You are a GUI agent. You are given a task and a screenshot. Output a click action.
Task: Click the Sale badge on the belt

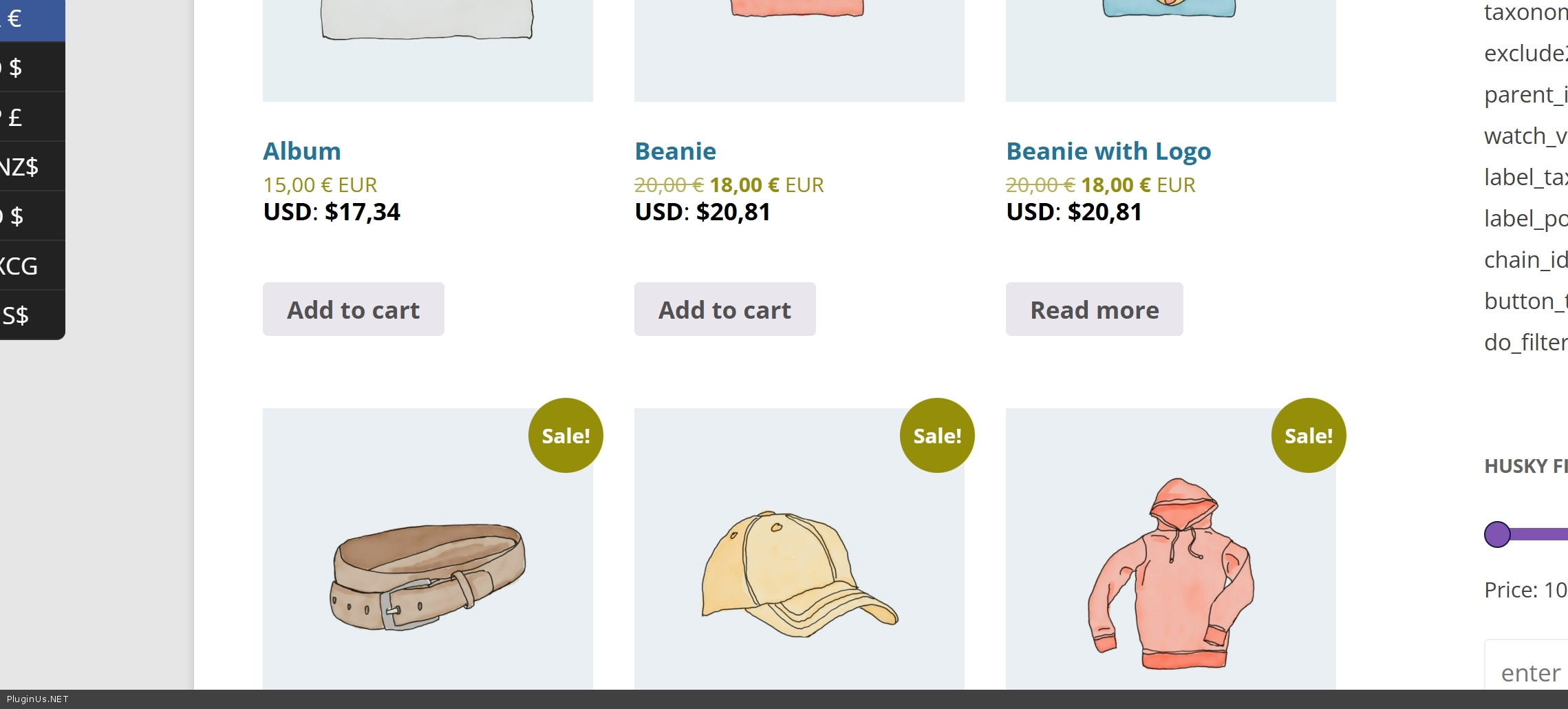click(x=566, y=436)
